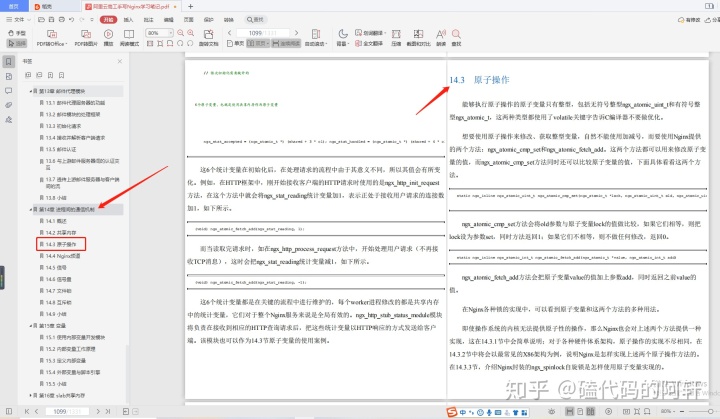Open bookmark 14.2 共享内存
The width and height of the screenshot is (720, 419).
pos(61,233)
